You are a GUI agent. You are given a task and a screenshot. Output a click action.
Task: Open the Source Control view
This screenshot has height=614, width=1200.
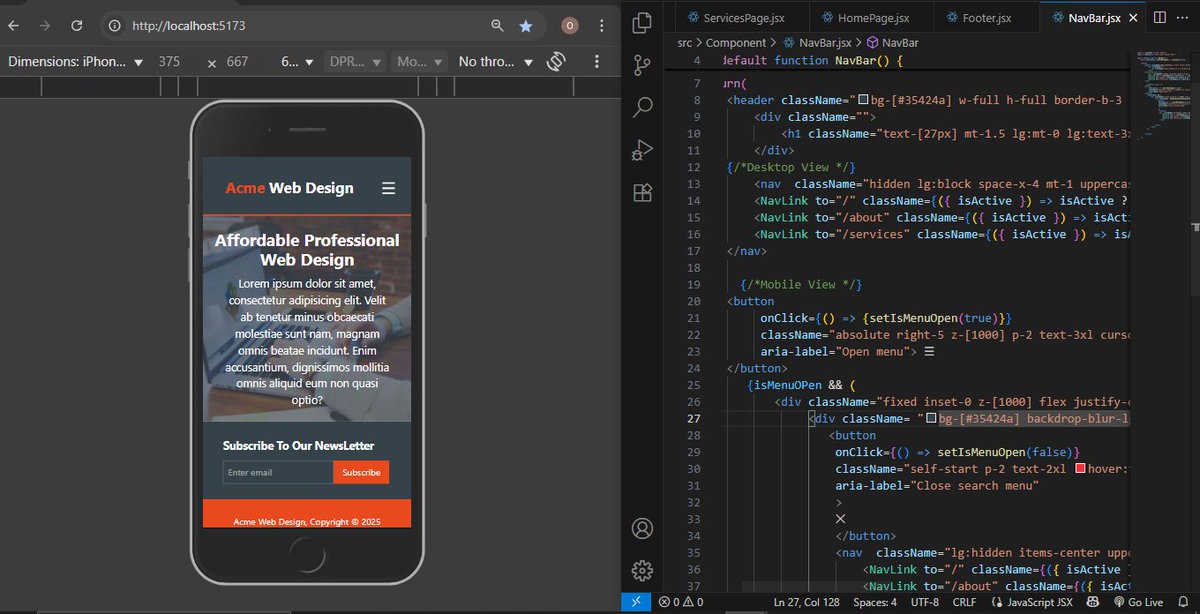point(643,65)
